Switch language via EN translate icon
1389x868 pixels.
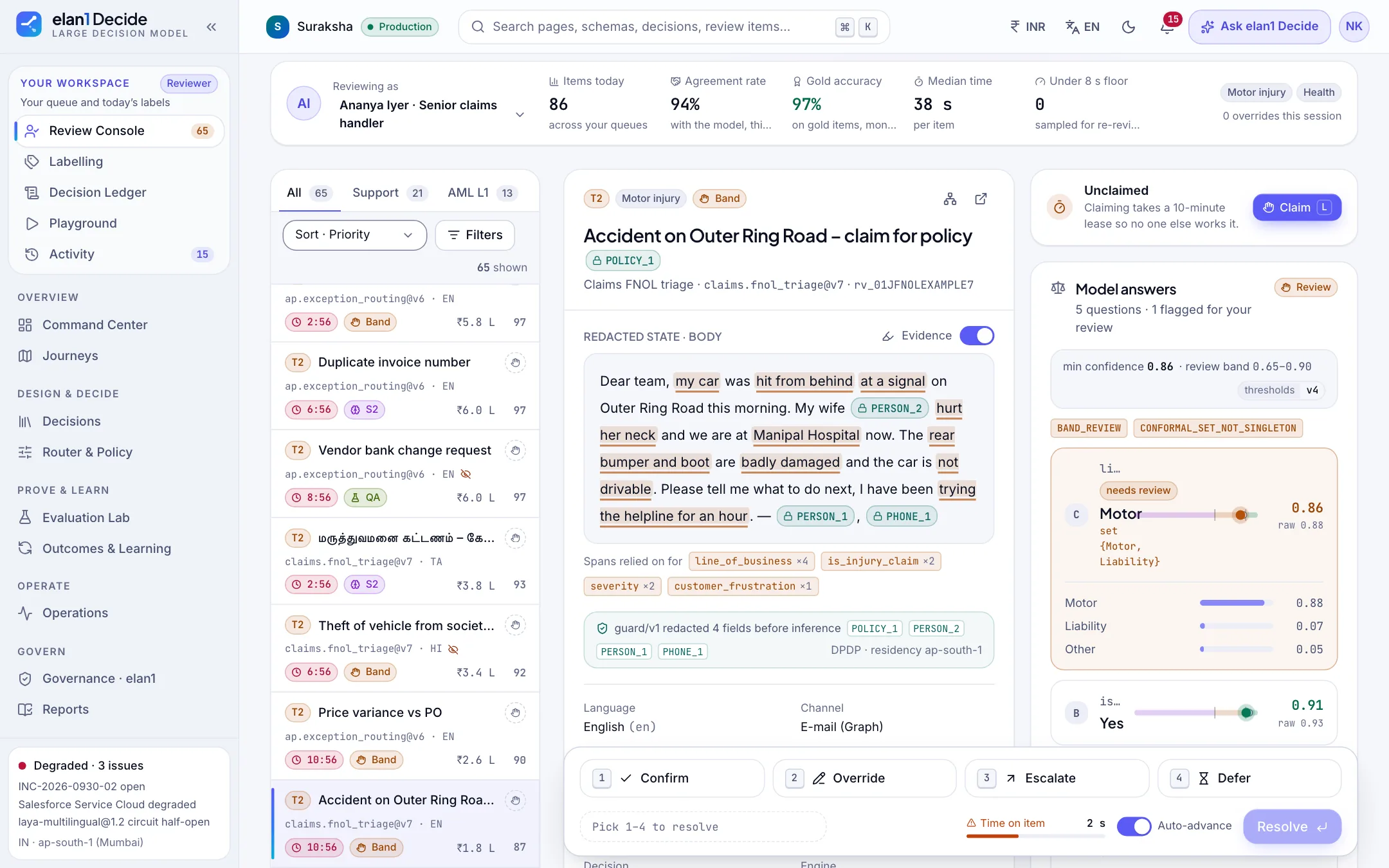[x=1083, y=27]
